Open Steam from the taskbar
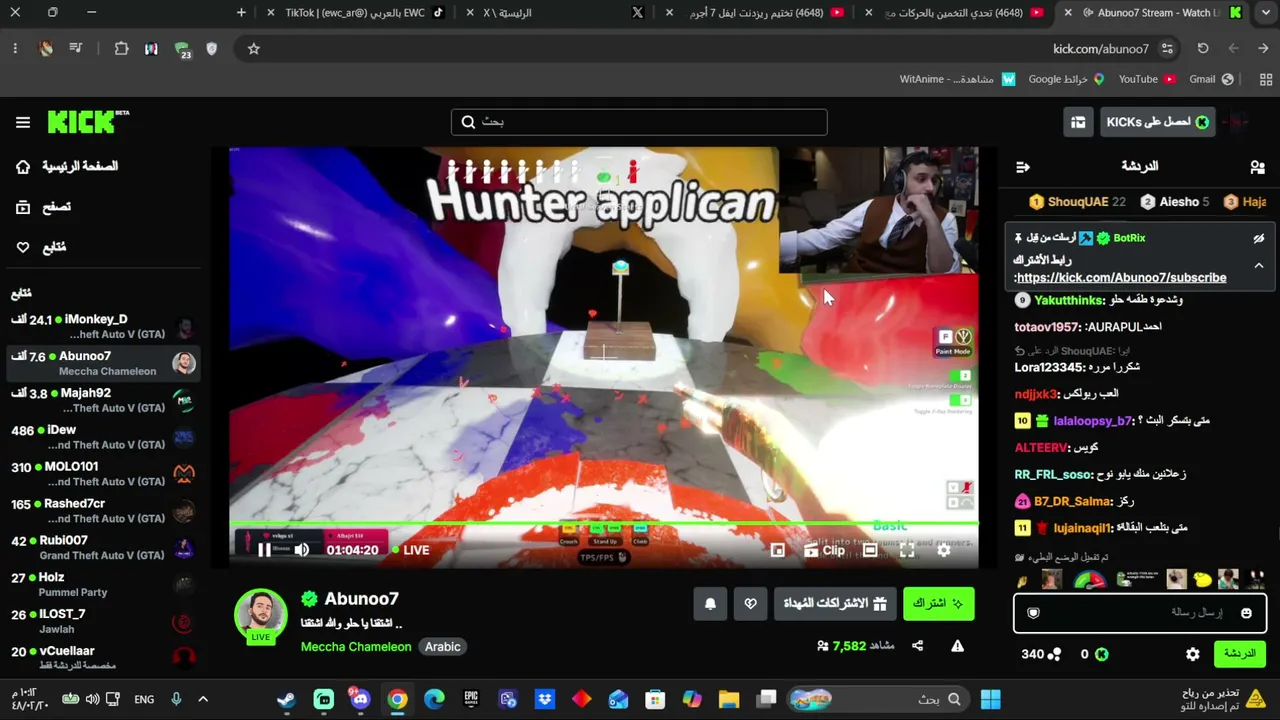 tap(287, 699)
